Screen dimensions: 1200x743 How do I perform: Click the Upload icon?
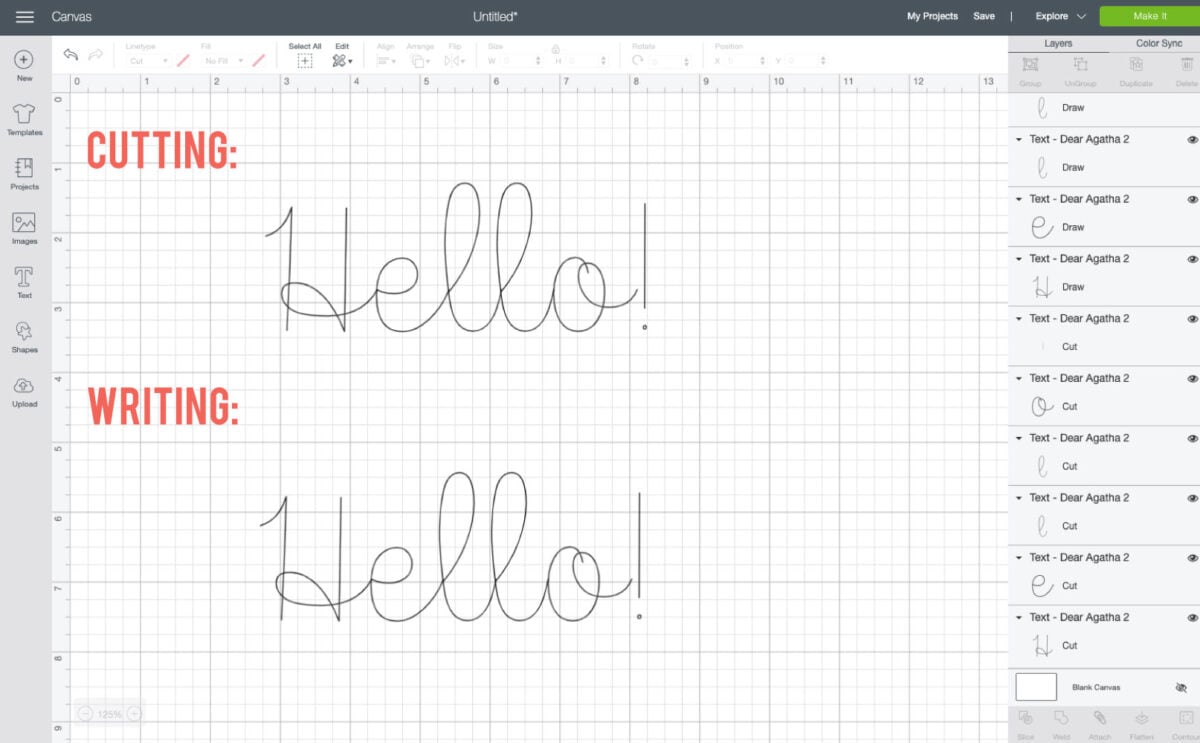pos(24,386)
